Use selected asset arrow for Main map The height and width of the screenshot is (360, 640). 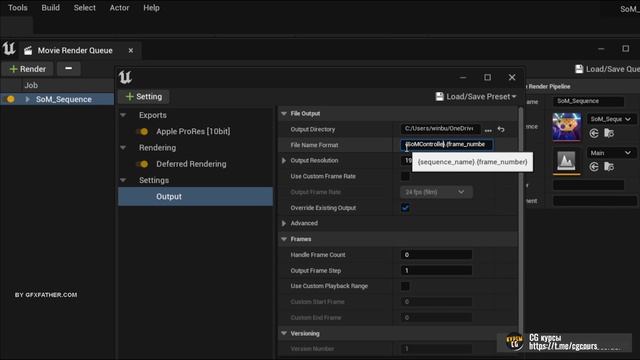click(x=594, y=167)
